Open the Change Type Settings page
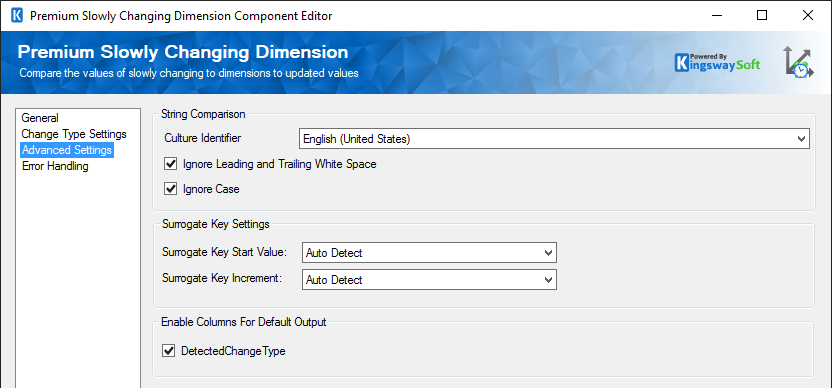 (x=74, y=134)
